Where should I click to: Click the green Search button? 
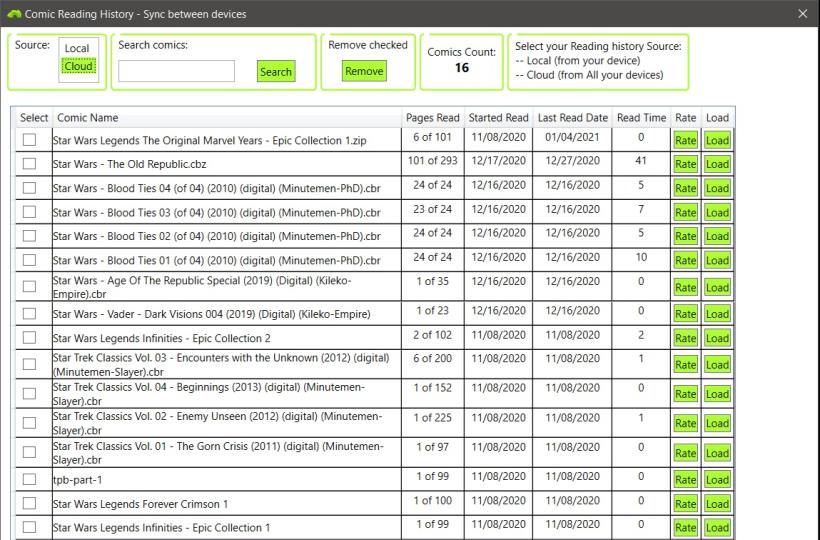[x=276, y=72]
